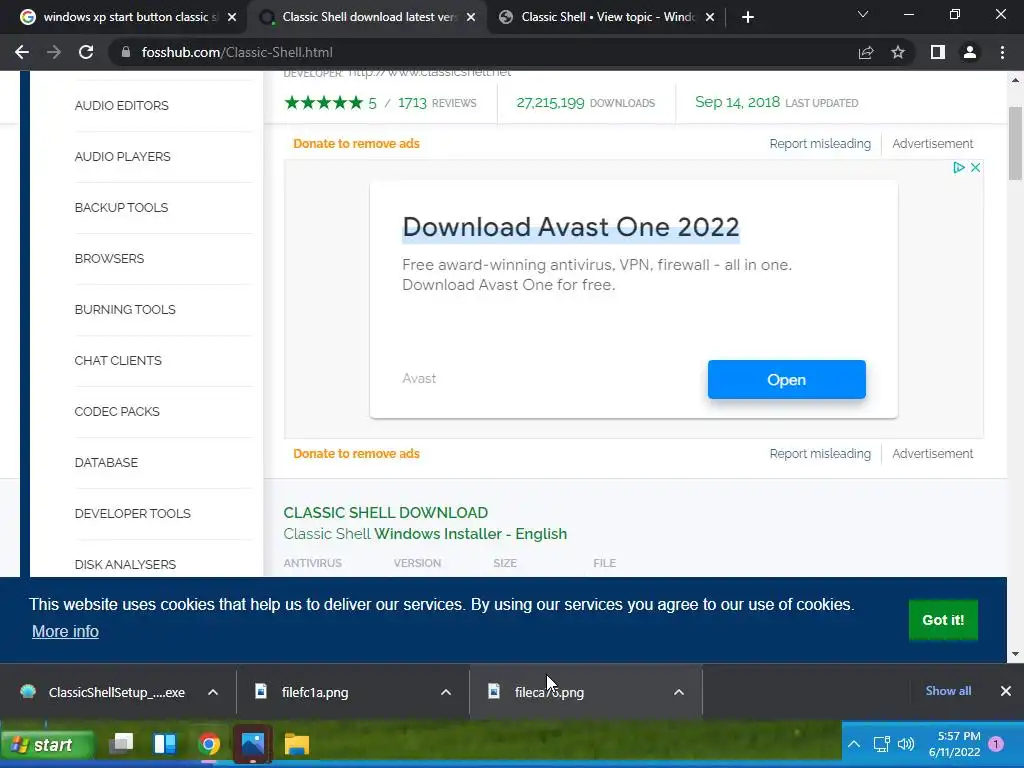Screen dimensions: 1024x768
Task: Open the notification center badge
Action: [996, 744]
